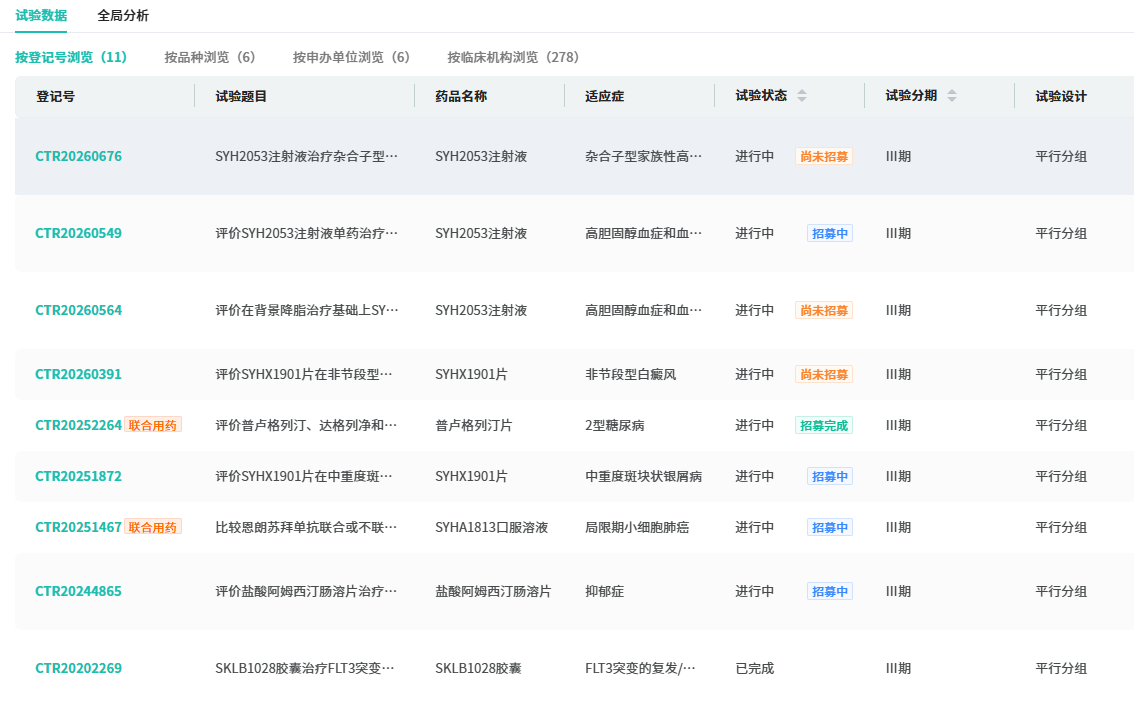Open trial CTR20252264 link
This screenshot has width=1134, height=707.
click(x=78, y=426)
